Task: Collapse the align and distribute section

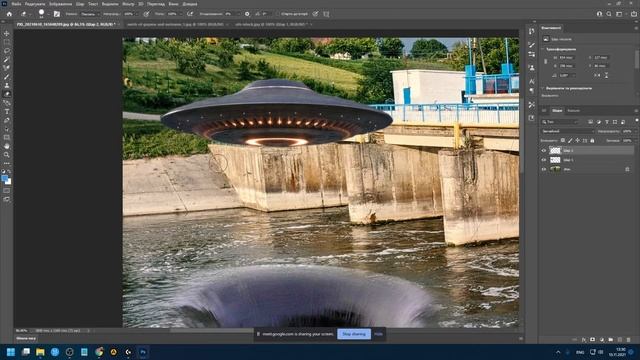Action: pos(543,88)
